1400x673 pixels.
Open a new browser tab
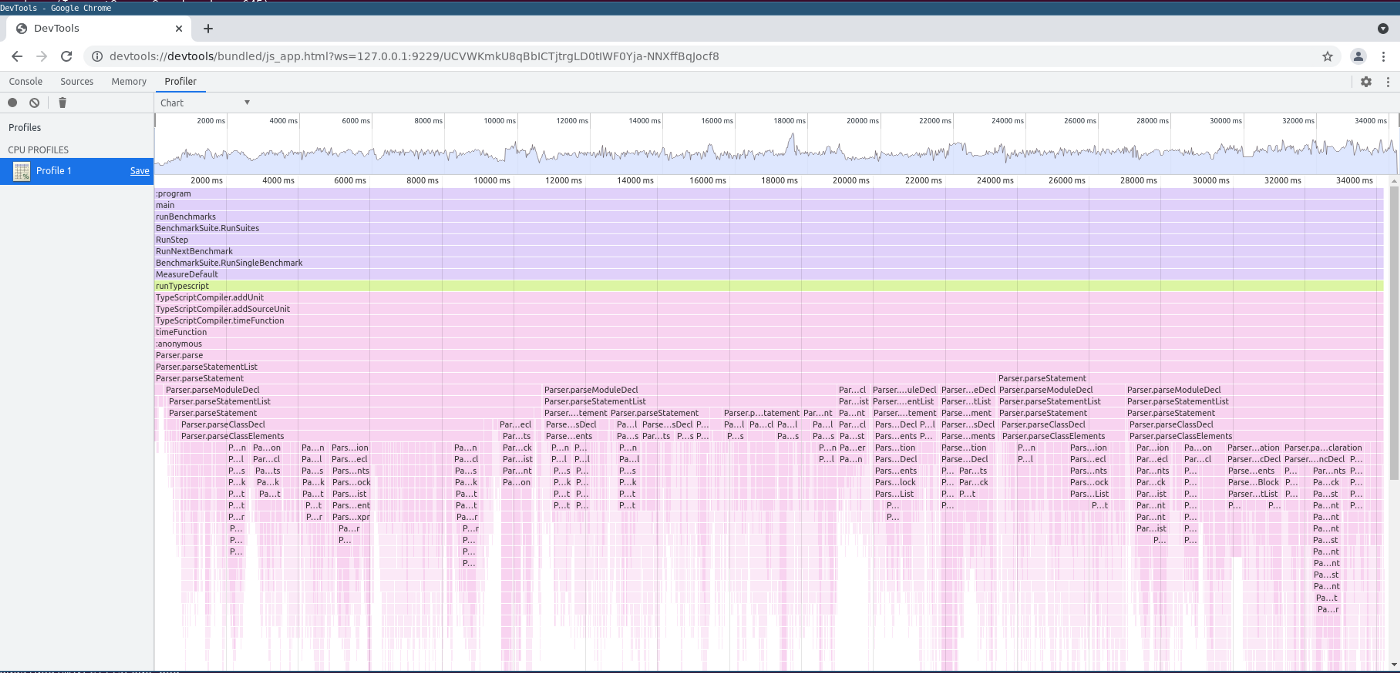click(x=208, y=29)
